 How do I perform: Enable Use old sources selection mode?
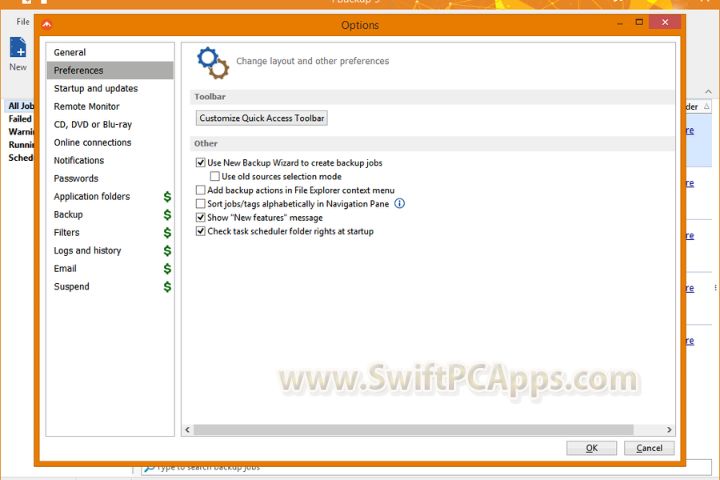tap(214, 176)
